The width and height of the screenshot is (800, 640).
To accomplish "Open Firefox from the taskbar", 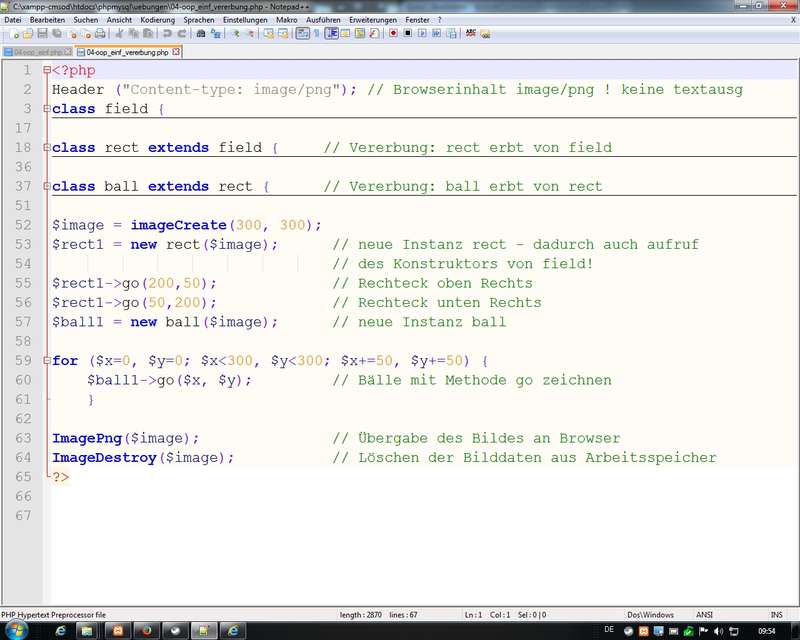I will (146, 630).
